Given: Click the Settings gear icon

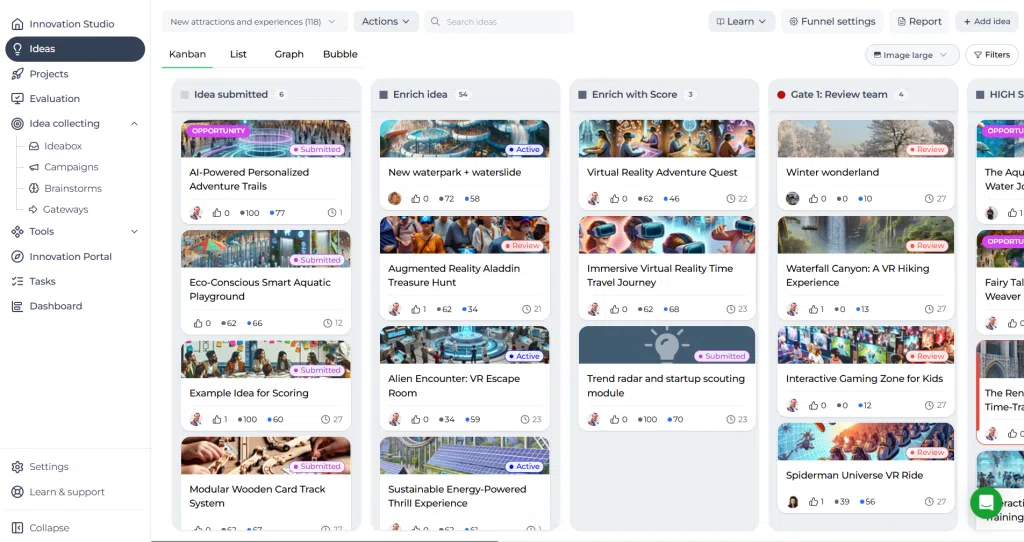Looking at the screenshot, I should (18, 467).
